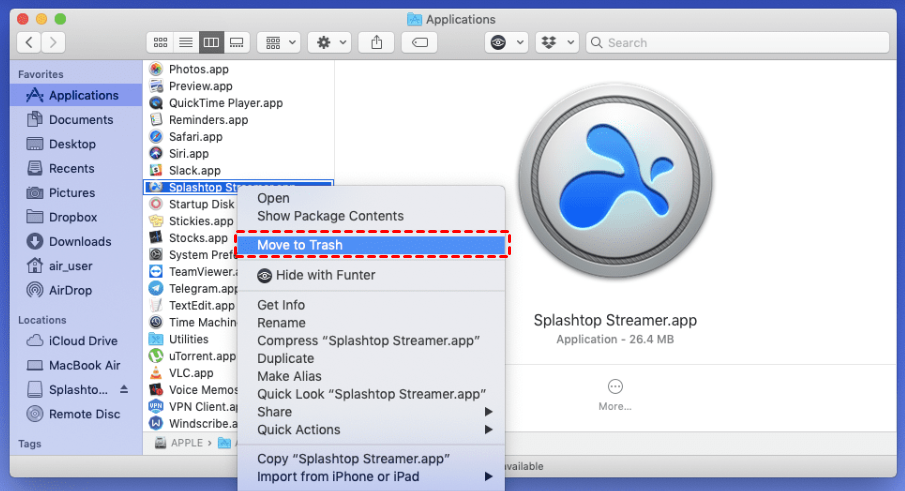Open Documents in the sidebar
This screenshot has width=905, height=491.
point(76,119)
